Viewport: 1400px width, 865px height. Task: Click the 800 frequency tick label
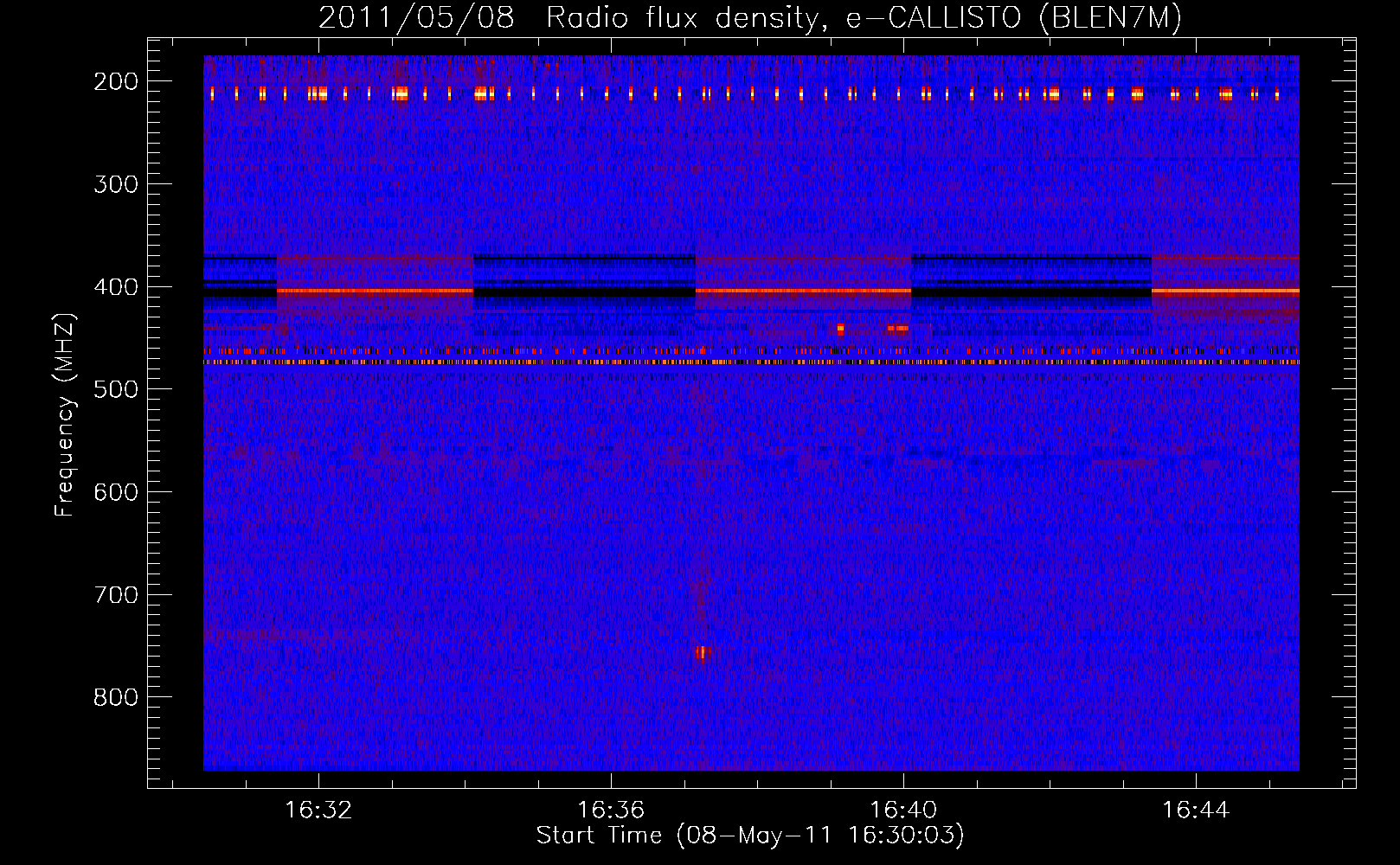(116, 697)
